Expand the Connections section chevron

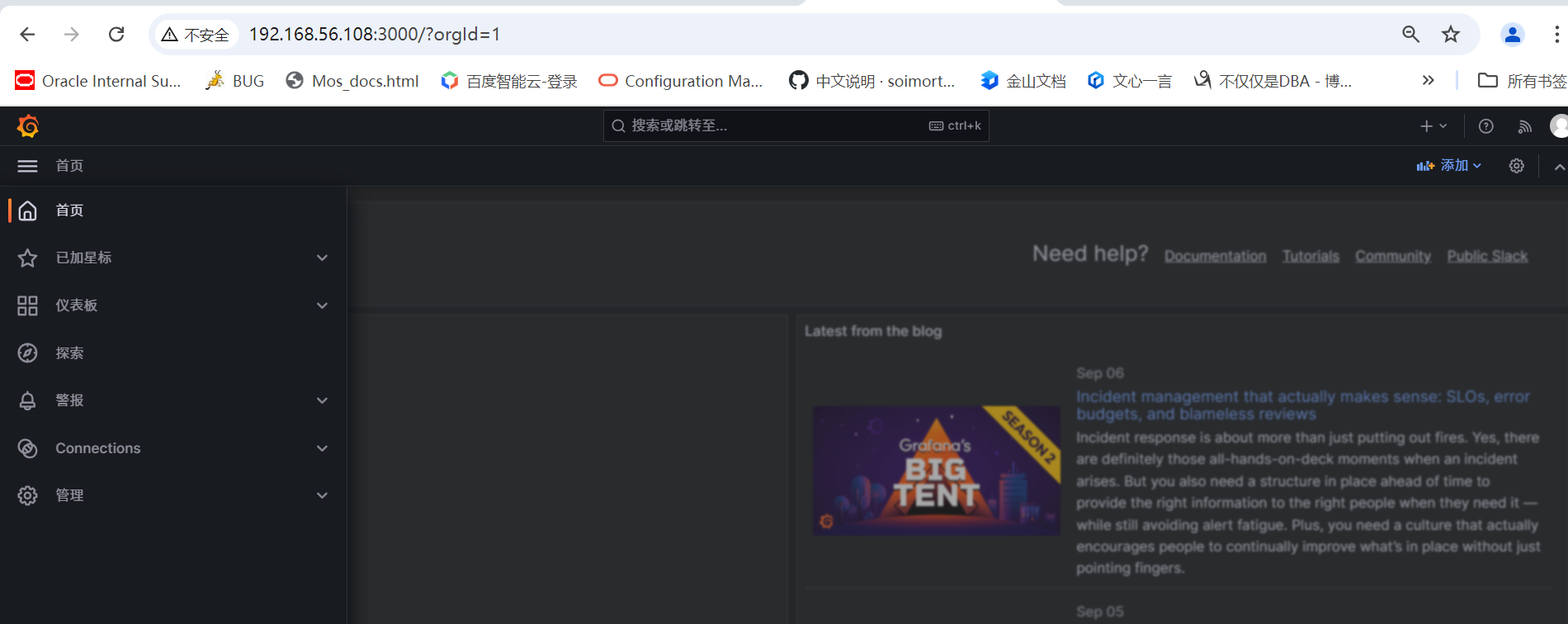tap(322, 448)
